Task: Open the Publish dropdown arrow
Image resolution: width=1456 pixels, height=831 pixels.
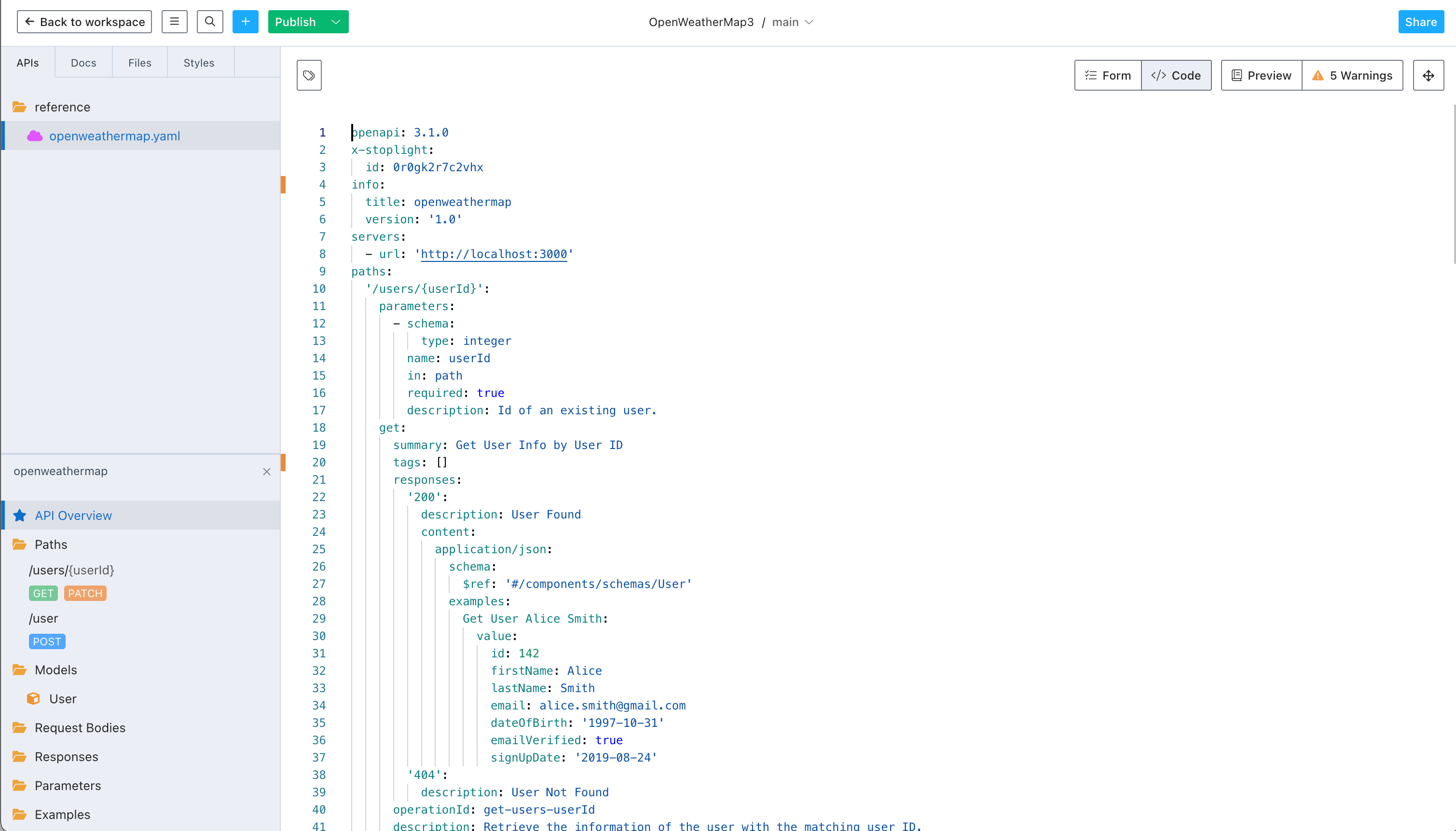Action: (336, 22)
